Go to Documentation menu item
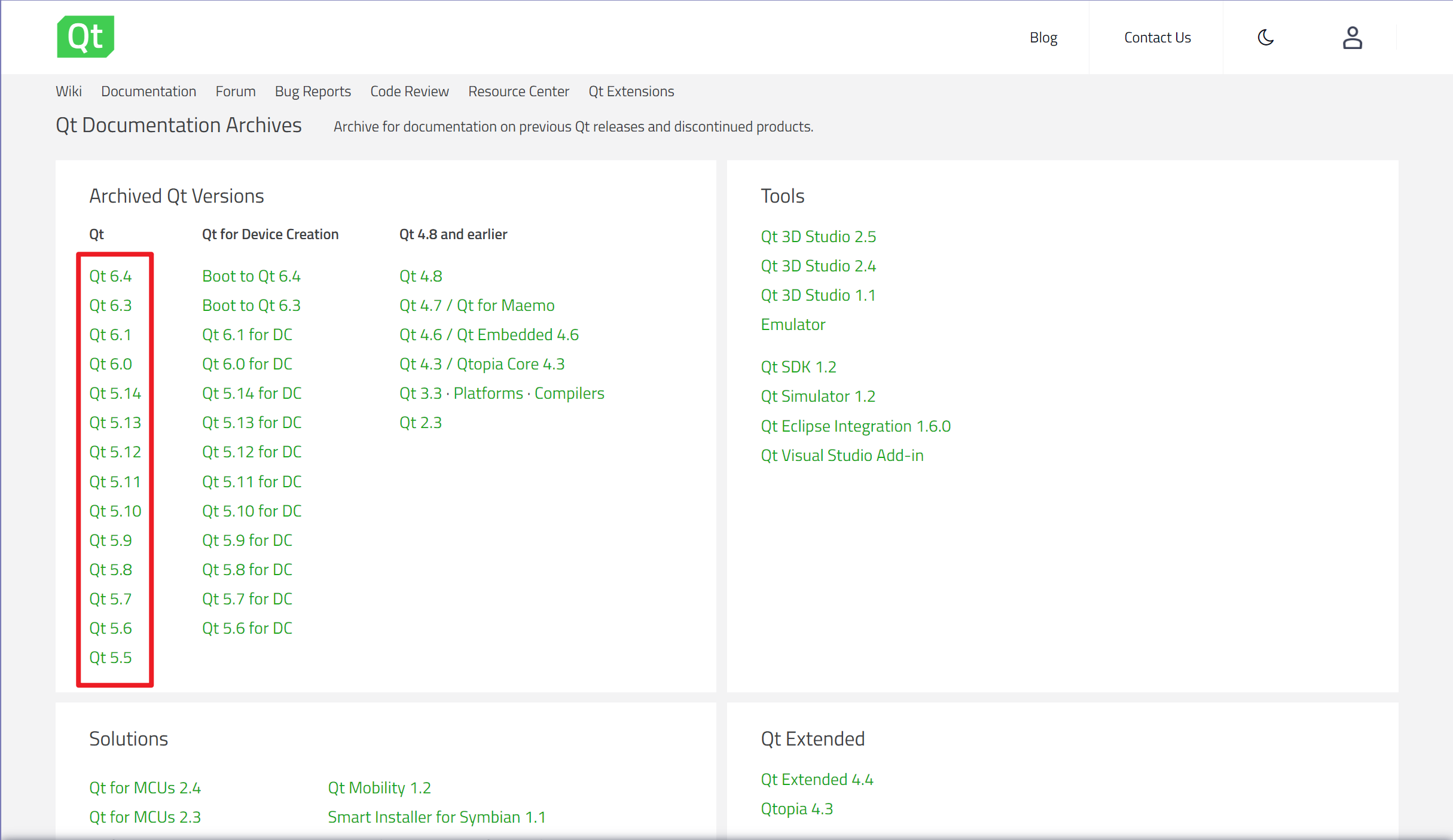Screen dimensions: 1453x840 click(x=148, y=91)
